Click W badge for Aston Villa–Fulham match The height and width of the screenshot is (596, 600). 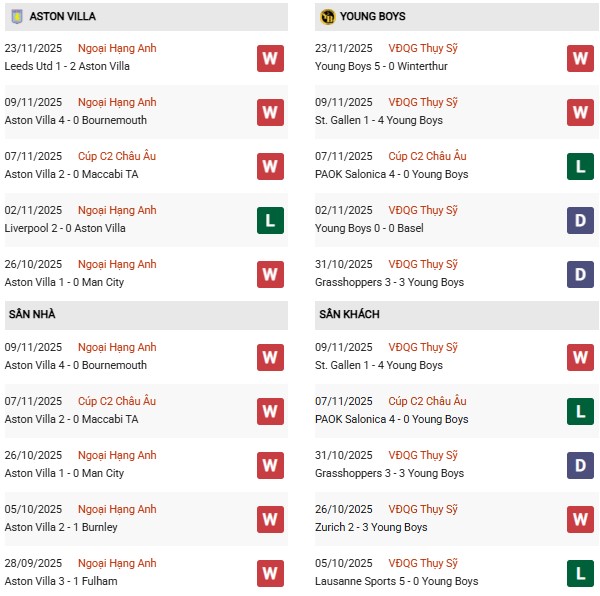point(270,573)
